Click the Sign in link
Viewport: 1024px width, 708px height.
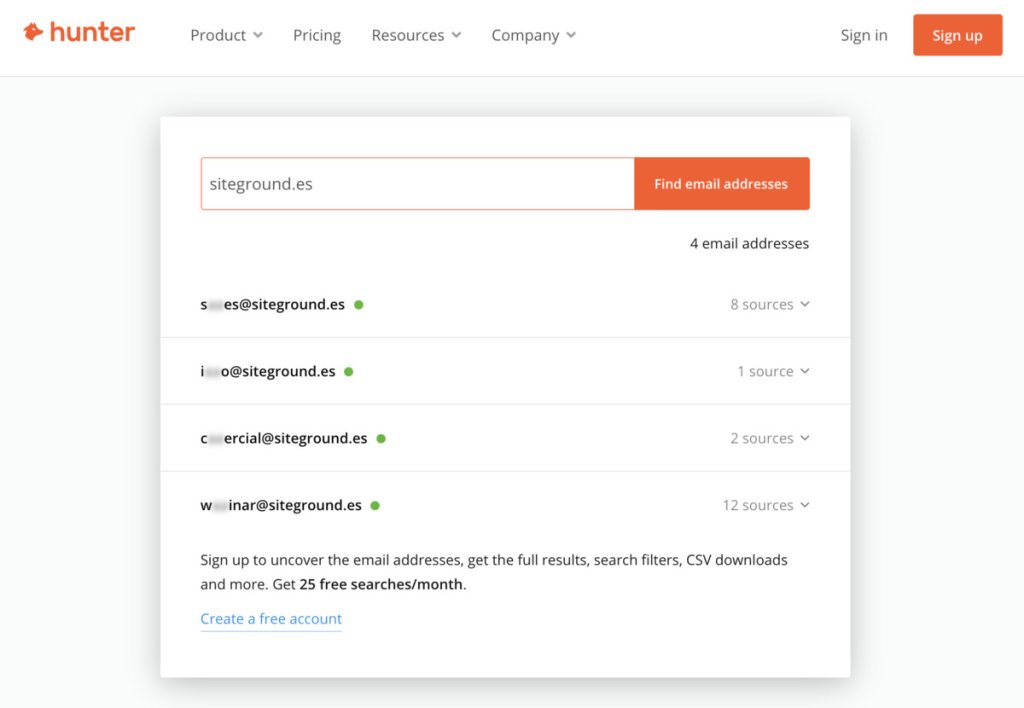864,35
